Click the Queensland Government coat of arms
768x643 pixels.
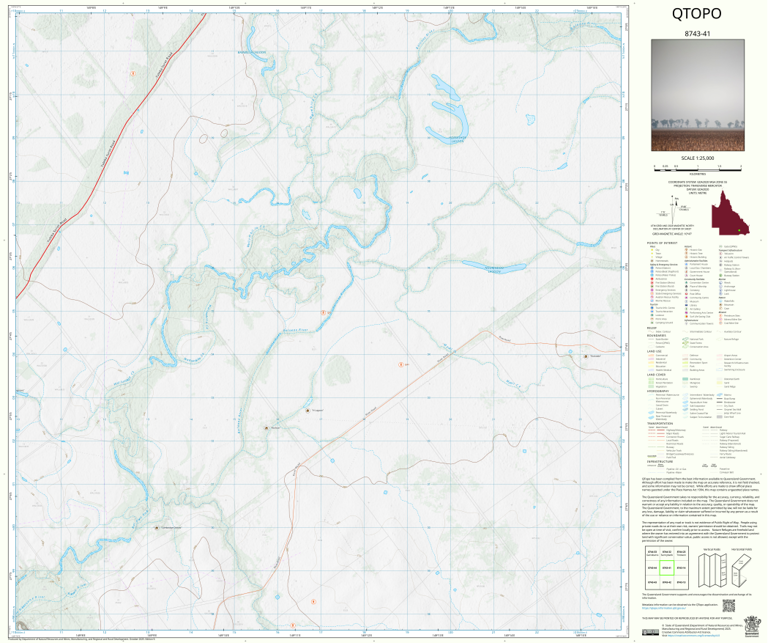[750, 626]
